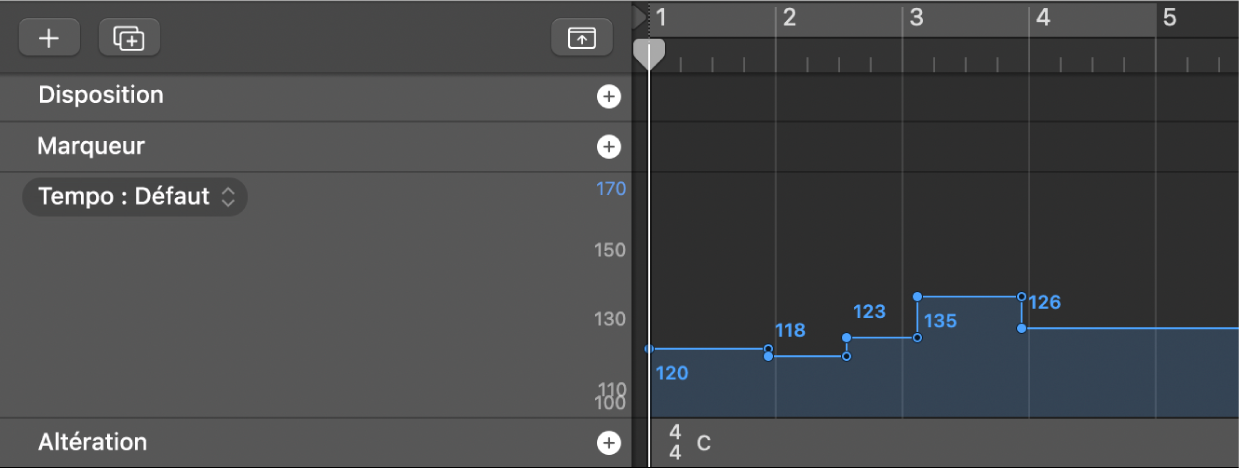The width and height of the screenshot is (1240, 468).
Task: Click the playhead handle in the ruler
Action: [650, 52]
